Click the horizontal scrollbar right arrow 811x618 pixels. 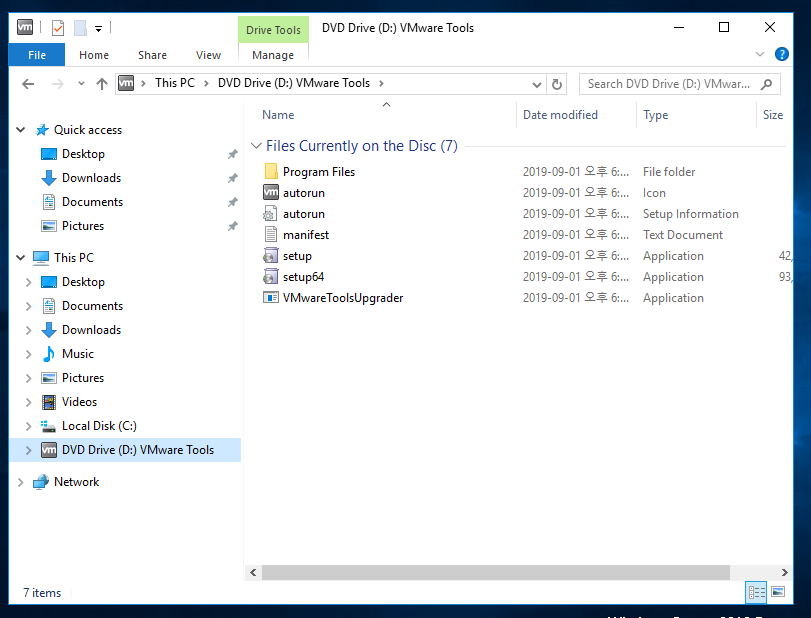point(784,572)
